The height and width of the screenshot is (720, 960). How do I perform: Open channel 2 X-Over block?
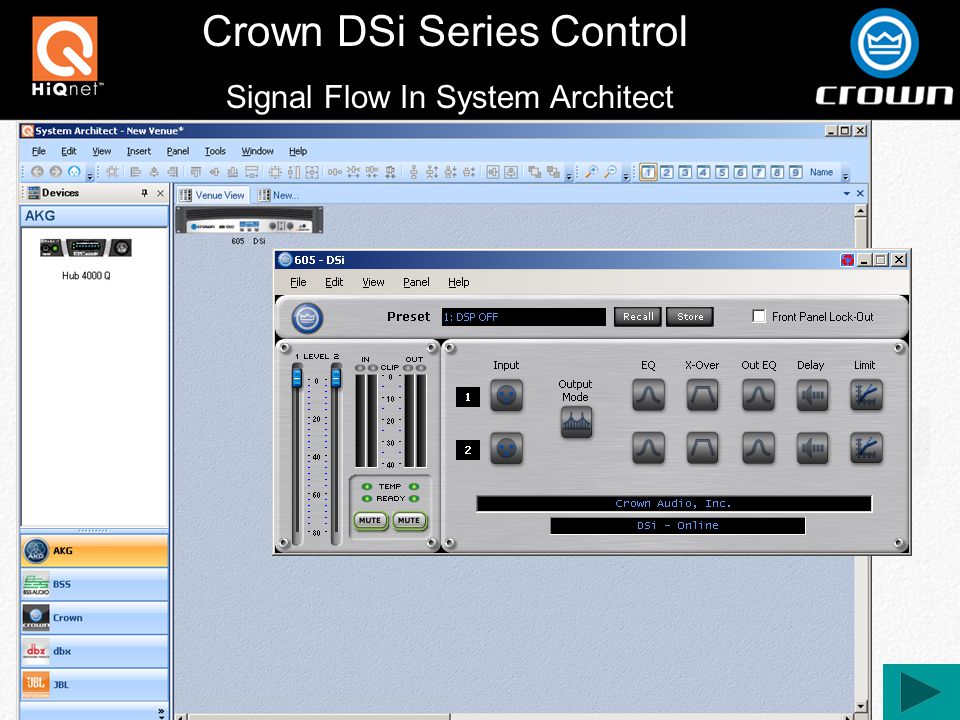(x=702, y=449)
